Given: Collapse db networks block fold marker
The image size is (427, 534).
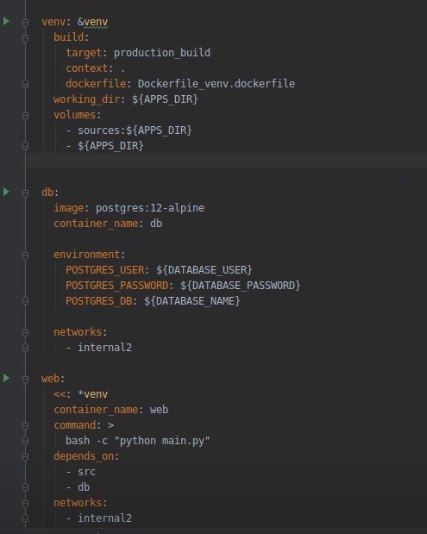Looking at the screenshot, I should click(x=25, y=332).
